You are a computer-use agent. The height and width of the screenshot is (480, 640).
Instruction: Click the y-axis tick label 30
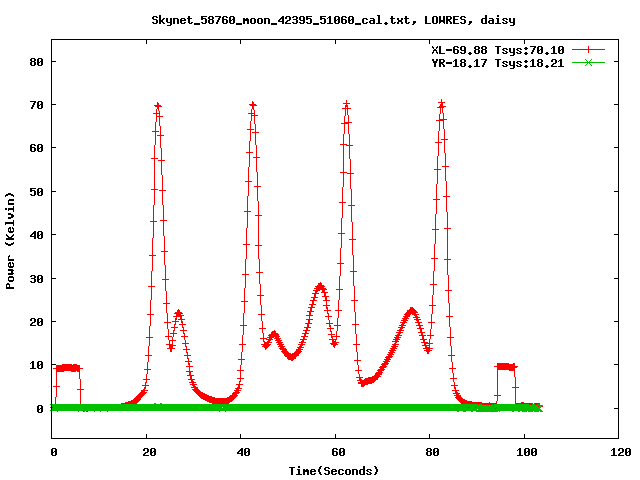[36, 279]
